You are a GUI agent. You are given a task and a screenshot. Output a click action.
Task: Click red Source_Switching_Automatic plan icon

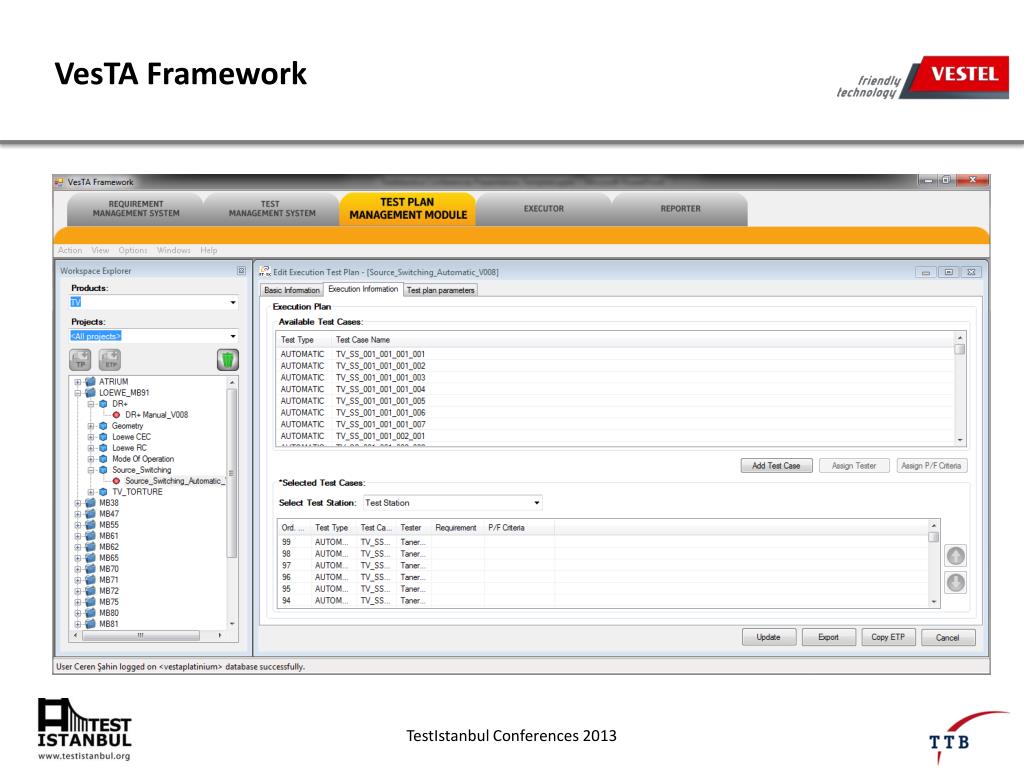click(x=116, y=481)
